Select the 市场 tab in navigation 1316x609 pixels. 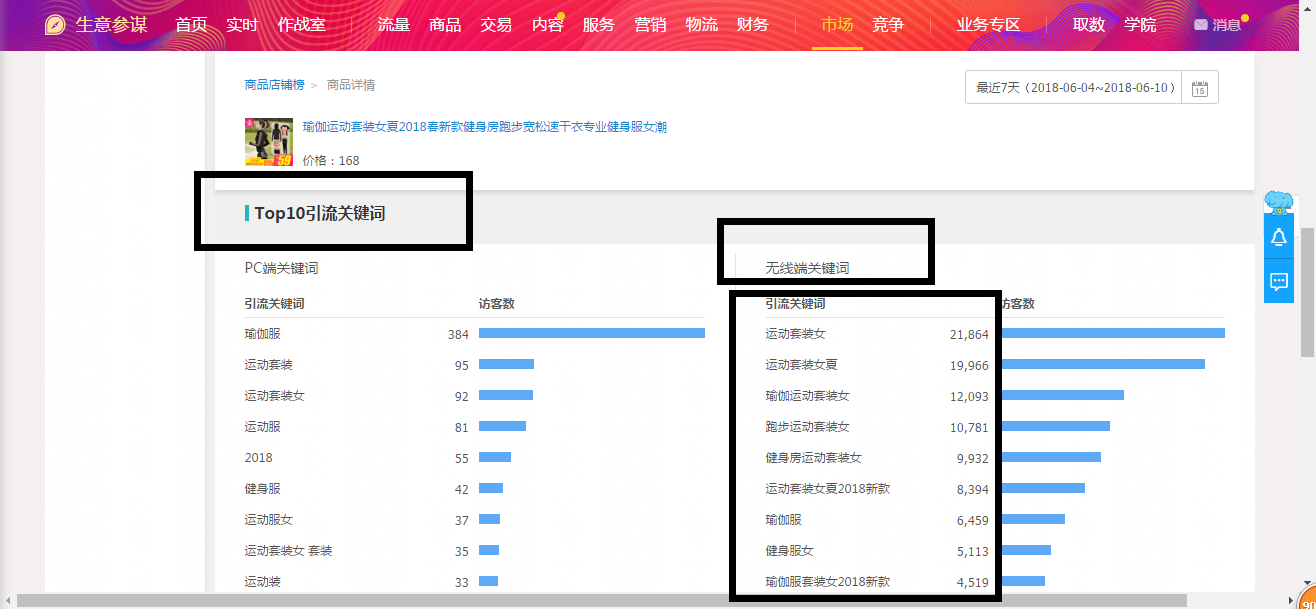[837, 25]
